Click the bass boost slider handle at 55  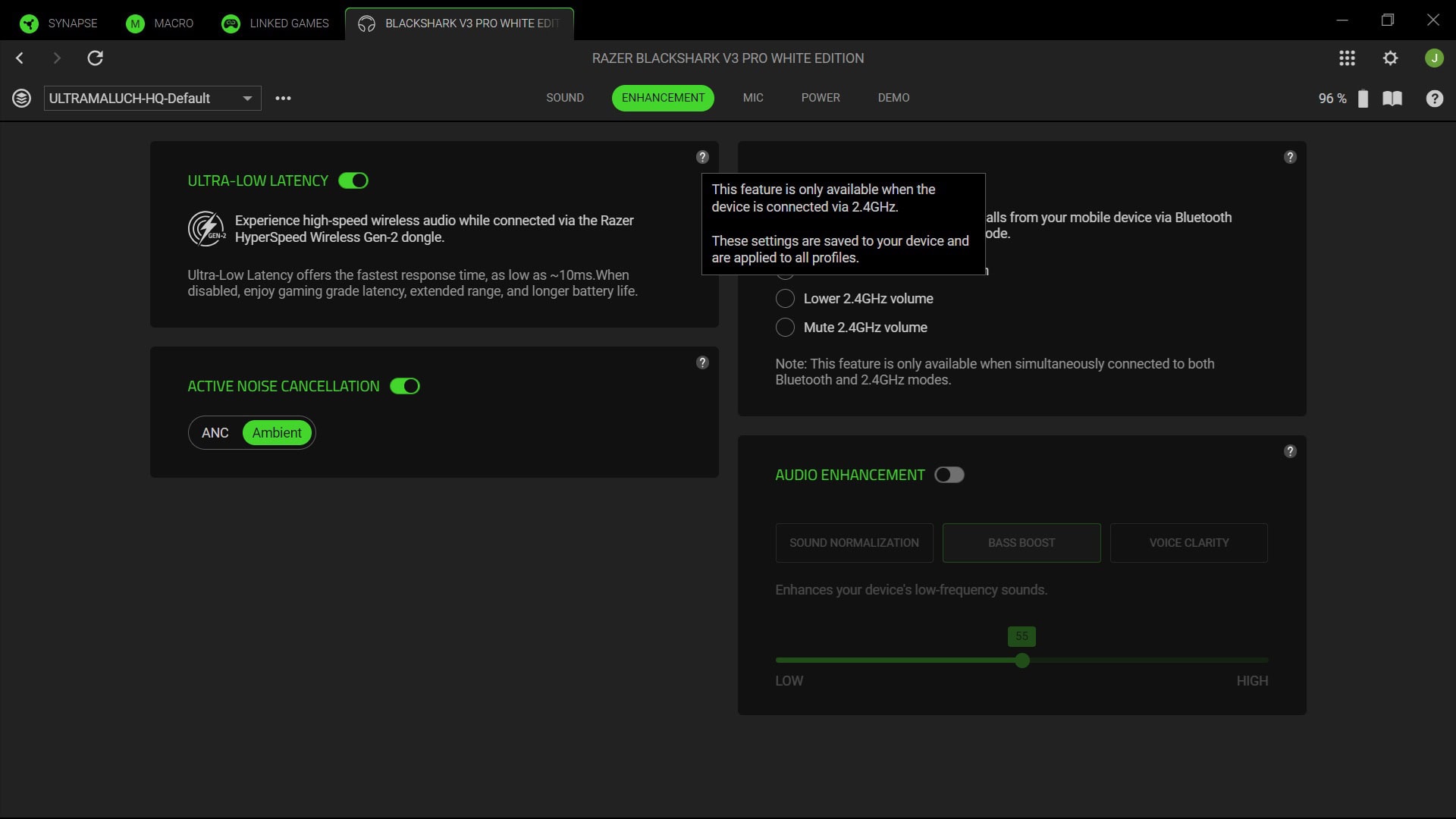coord(1022,661)
